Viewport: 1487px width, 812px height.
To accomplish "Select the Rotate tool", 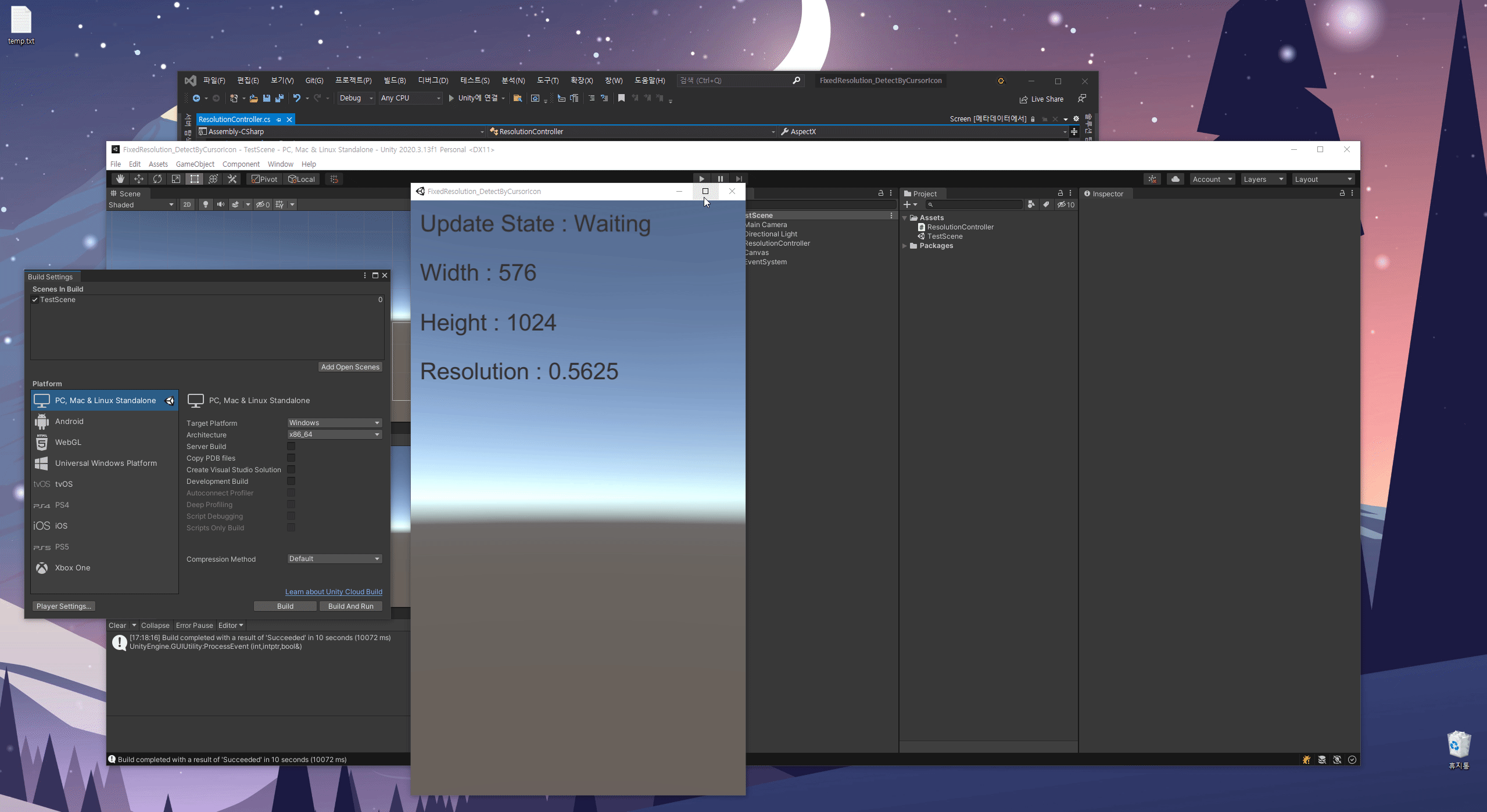I will [x=157, y=179].
